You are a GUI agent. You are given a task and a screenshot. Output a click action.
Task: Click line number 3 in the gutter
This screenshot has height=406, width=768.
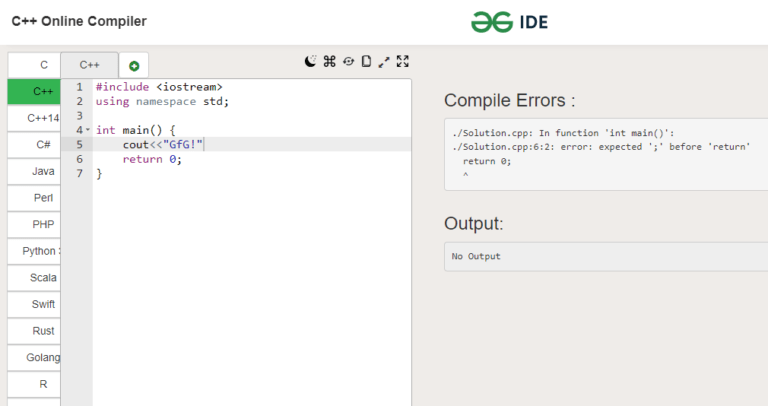click(x=79, y=116)
